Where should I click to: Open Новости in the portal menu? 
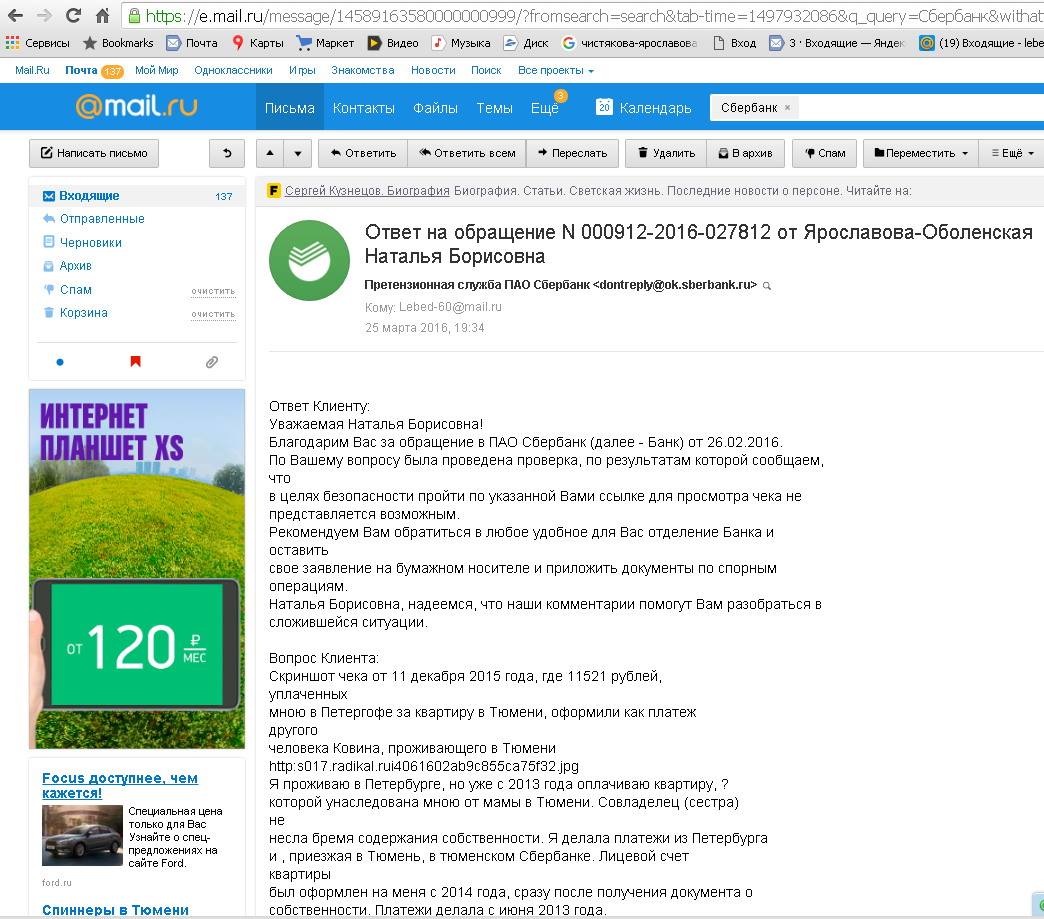point(433,71)
